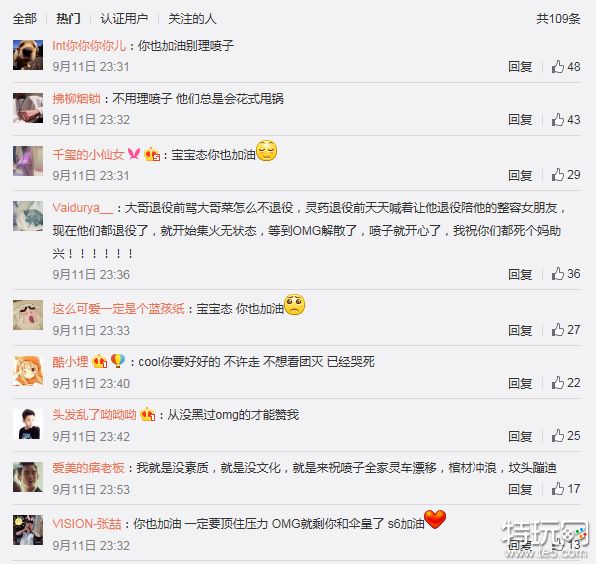
Task: Click the dog avatar thumbnail
Action: pos(28,55)
